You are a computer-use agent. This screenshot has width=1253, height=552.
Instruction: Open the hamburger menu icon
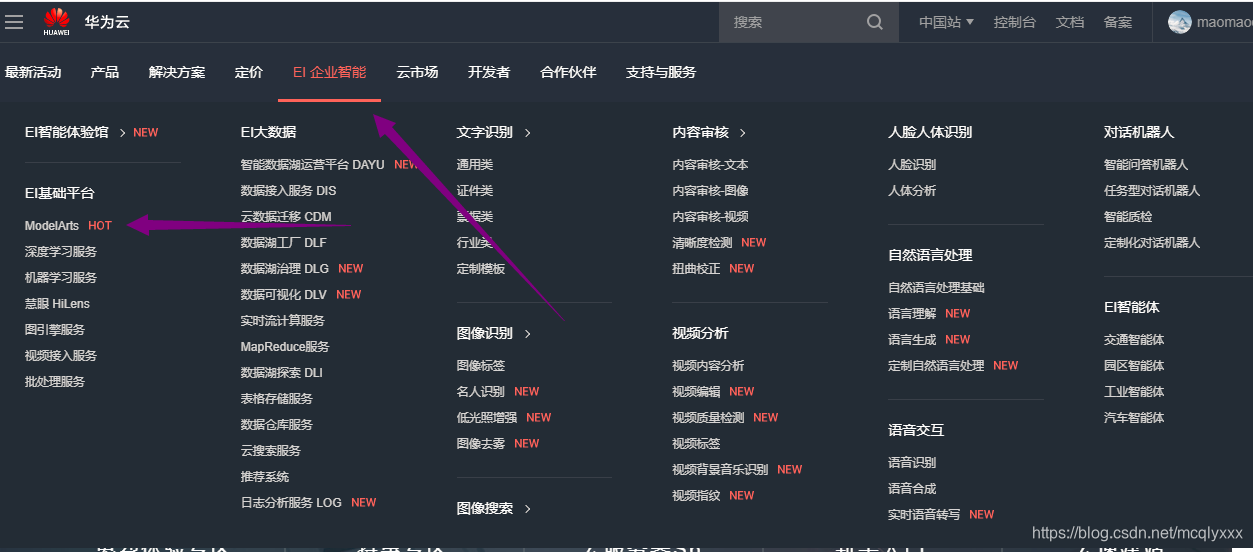click(14, 22)
